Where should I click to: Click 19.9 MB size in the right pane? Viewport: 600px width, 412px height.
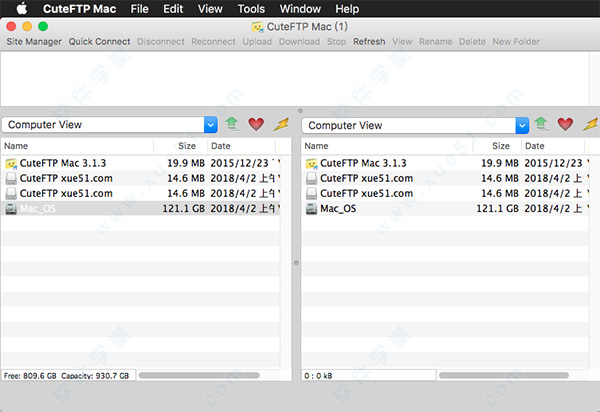point(500,163)
